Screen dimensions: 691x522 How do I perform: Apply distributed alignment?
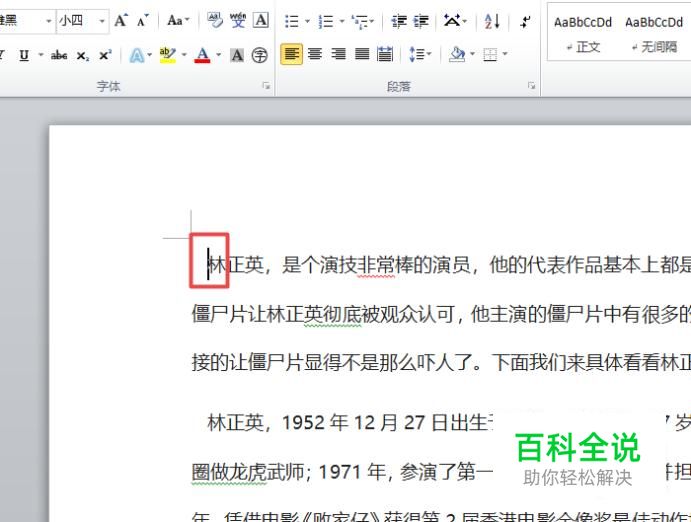point(386,54)
